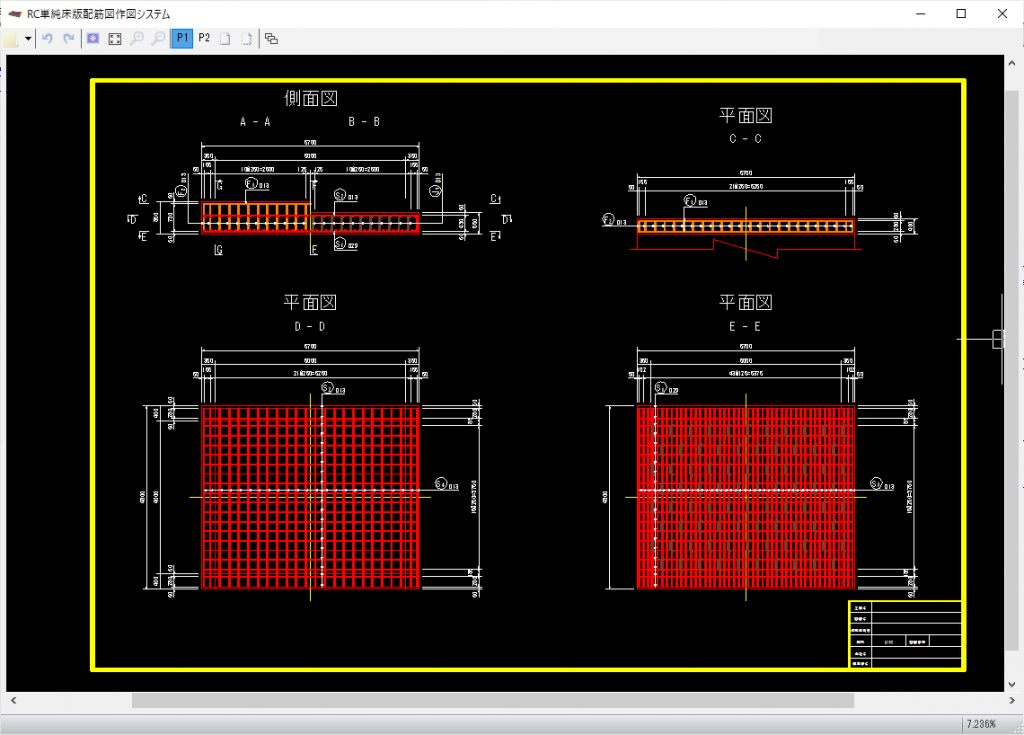This screenshot has width=1024, height=735.
Task: Click the 側面図 drawing title
Action: pyautogui.click(x=311, y=99)
